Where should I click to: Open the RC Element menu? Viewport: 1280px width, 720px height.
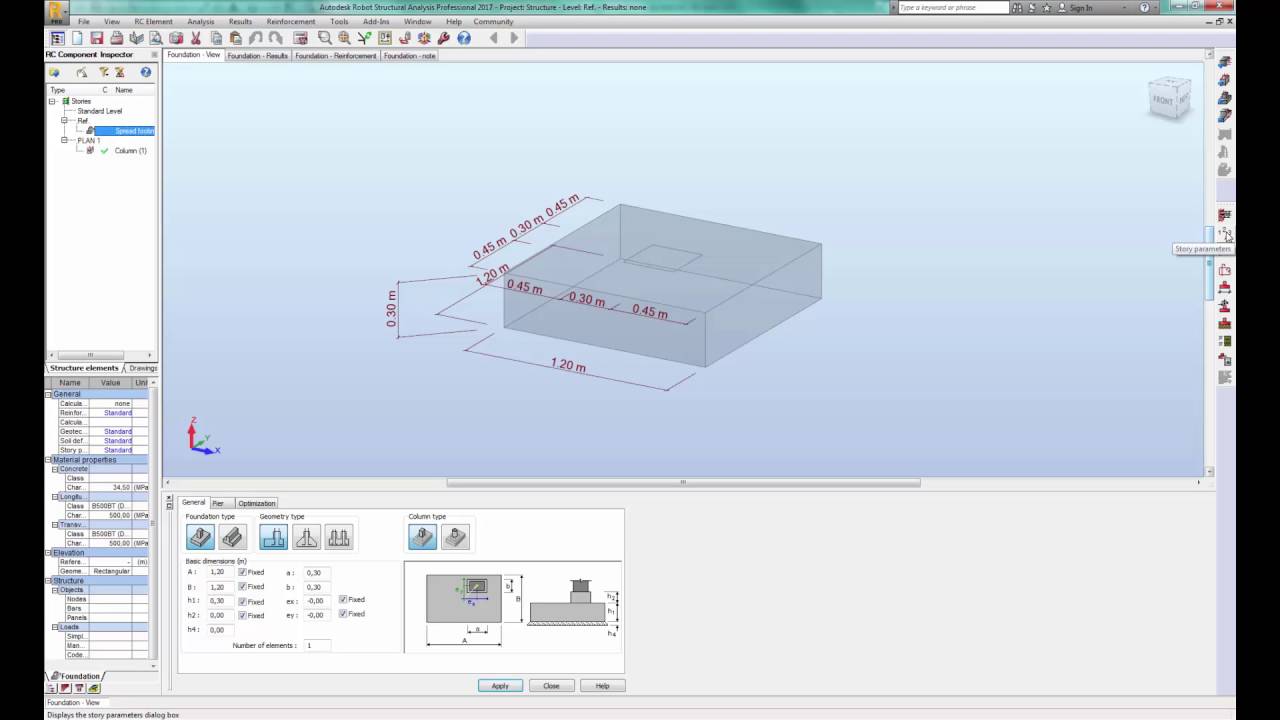click(153, 21)
